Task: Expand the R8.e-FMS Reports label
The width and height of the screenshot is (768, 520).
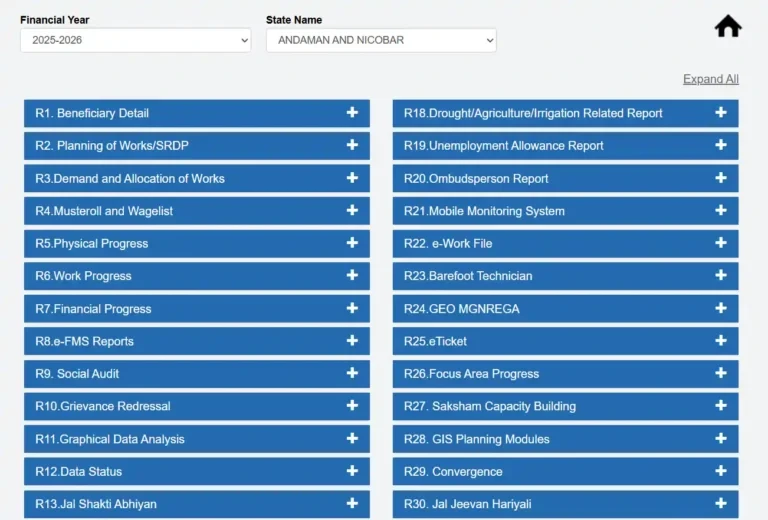Action: coord(84,341)
